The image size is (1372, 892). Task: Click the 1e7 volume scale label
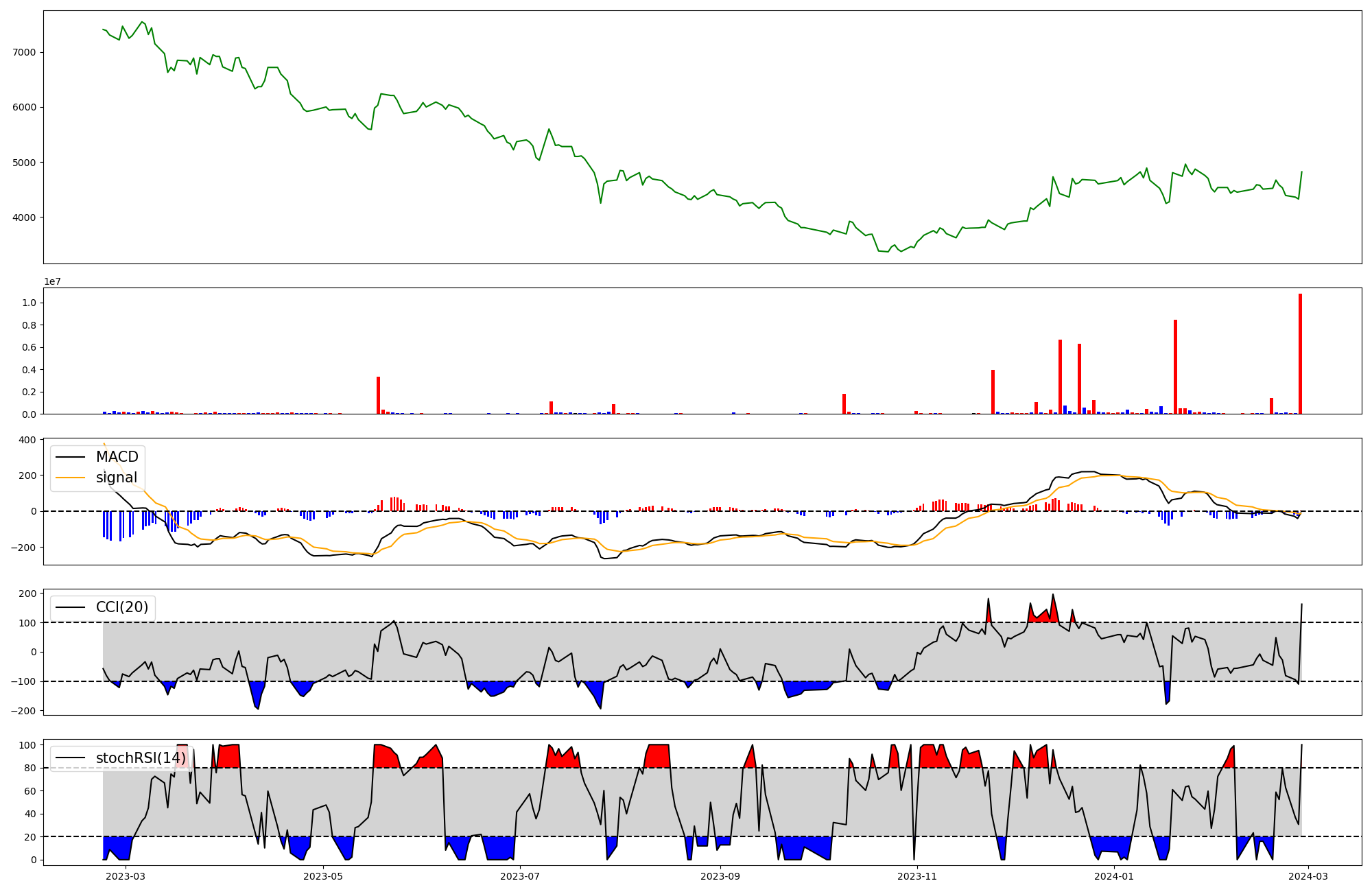click(53, 281)
